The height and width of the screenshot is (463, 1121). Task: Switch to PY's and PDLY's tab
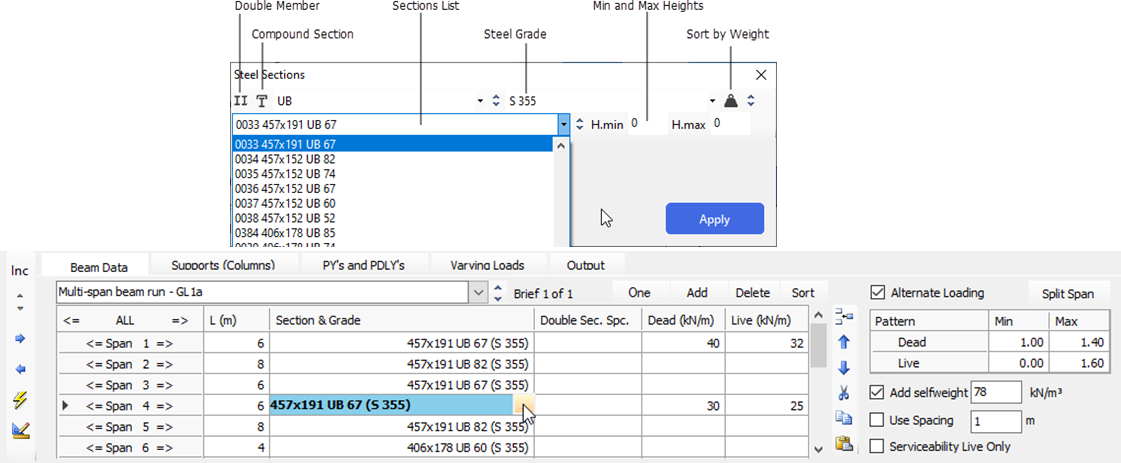click(364, 265)
